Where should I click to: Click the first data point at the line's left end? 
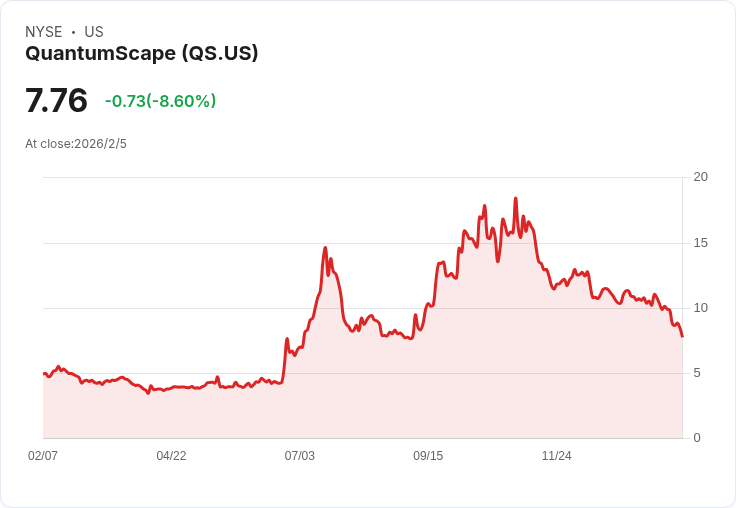pos(44,373)
